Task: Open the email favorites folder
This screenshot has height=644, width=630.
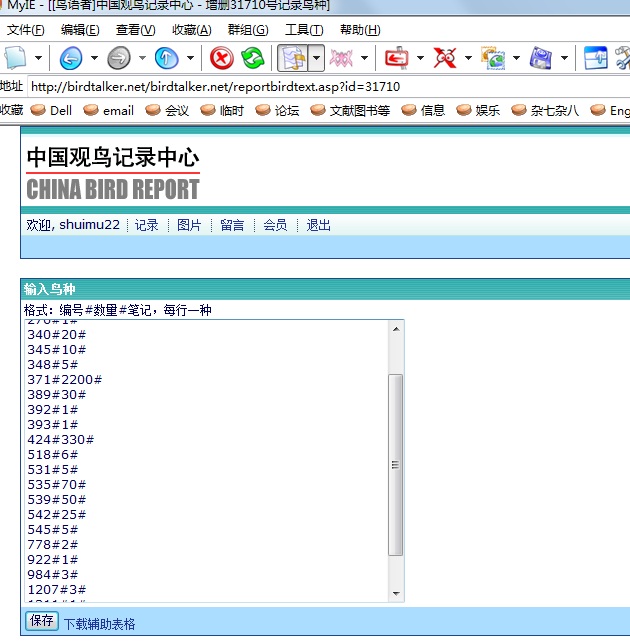Action: coord(108,111)
